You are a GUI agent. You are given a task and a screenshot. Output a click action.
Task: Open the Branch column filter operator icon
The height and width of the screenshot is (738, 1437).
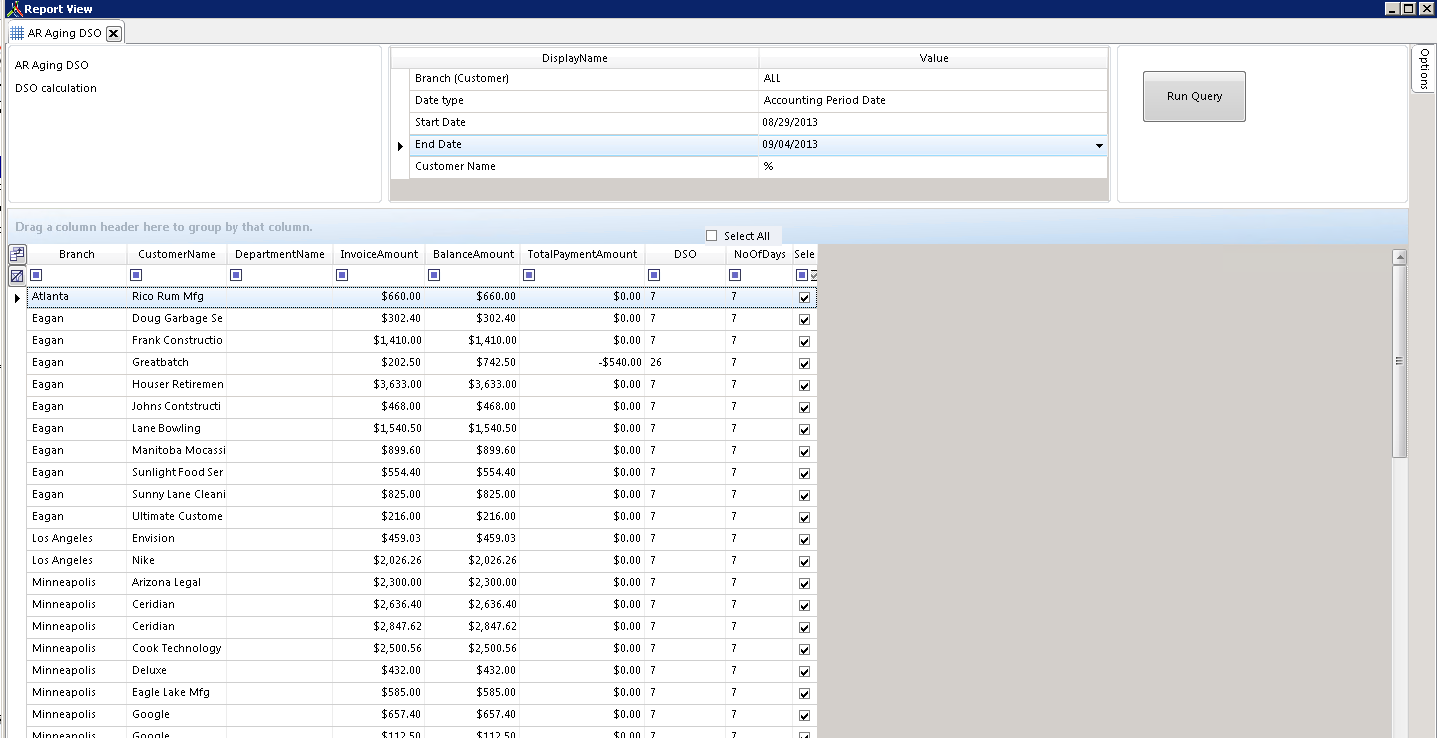(x=36, y=275)
